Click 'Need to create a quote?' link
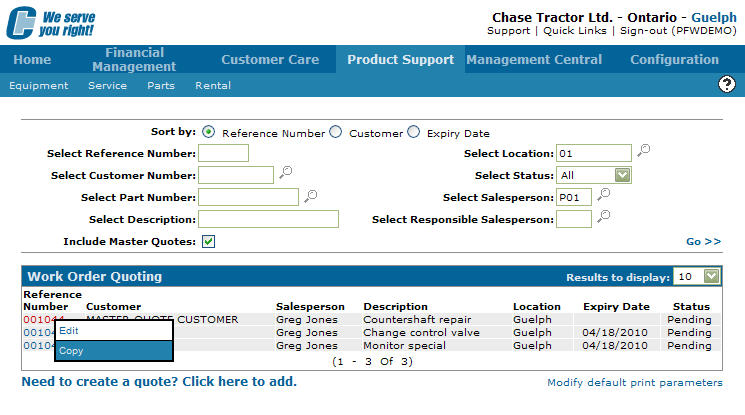The image size is (745, 415). pyautogui.click(x=159, y=381)
